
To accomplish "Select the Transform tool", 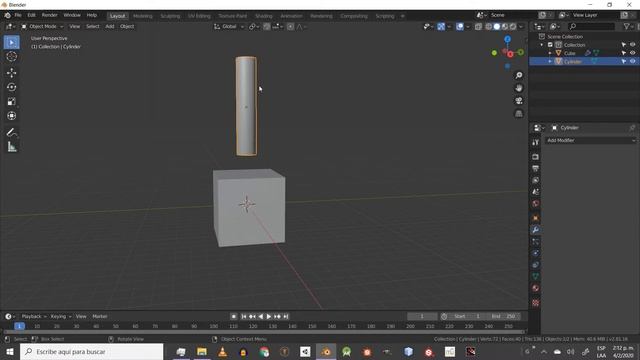I will 11,116.
